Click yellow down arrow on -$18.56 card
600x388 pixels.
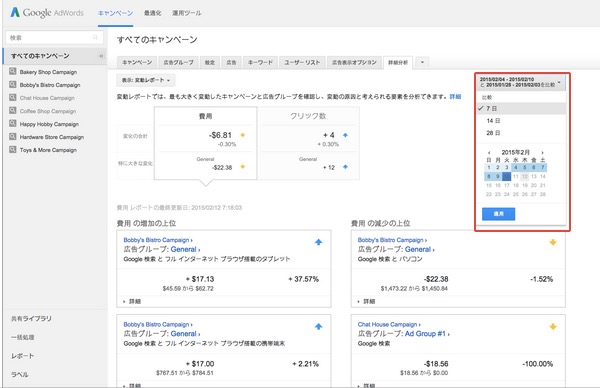tap(553, 326)
